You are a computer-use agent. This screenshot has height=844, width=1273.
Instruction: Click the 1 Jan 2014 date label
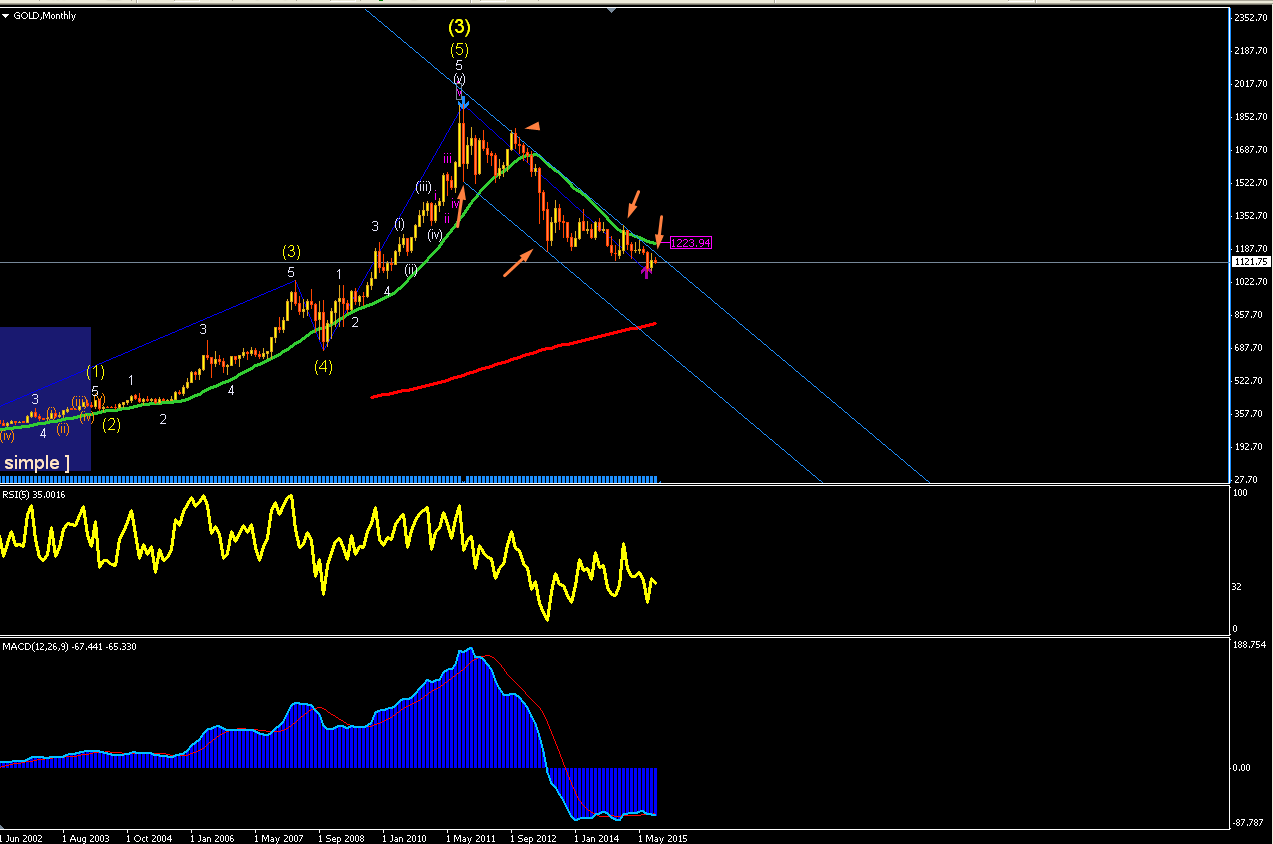[x=597, y=838]
